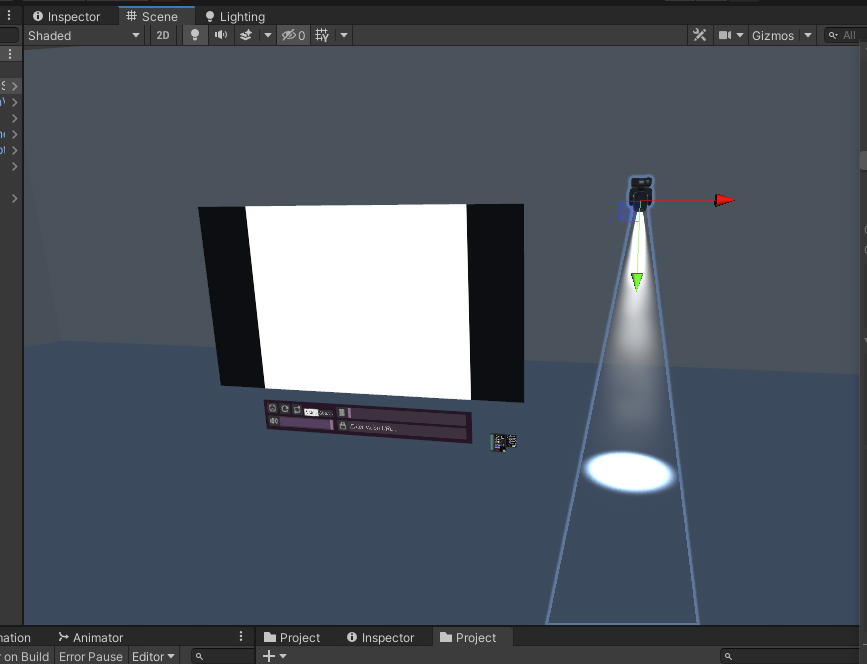This screenshot has width=867, height=664.
Task: Adjust the video player volume slider
Action: [307, 424]
